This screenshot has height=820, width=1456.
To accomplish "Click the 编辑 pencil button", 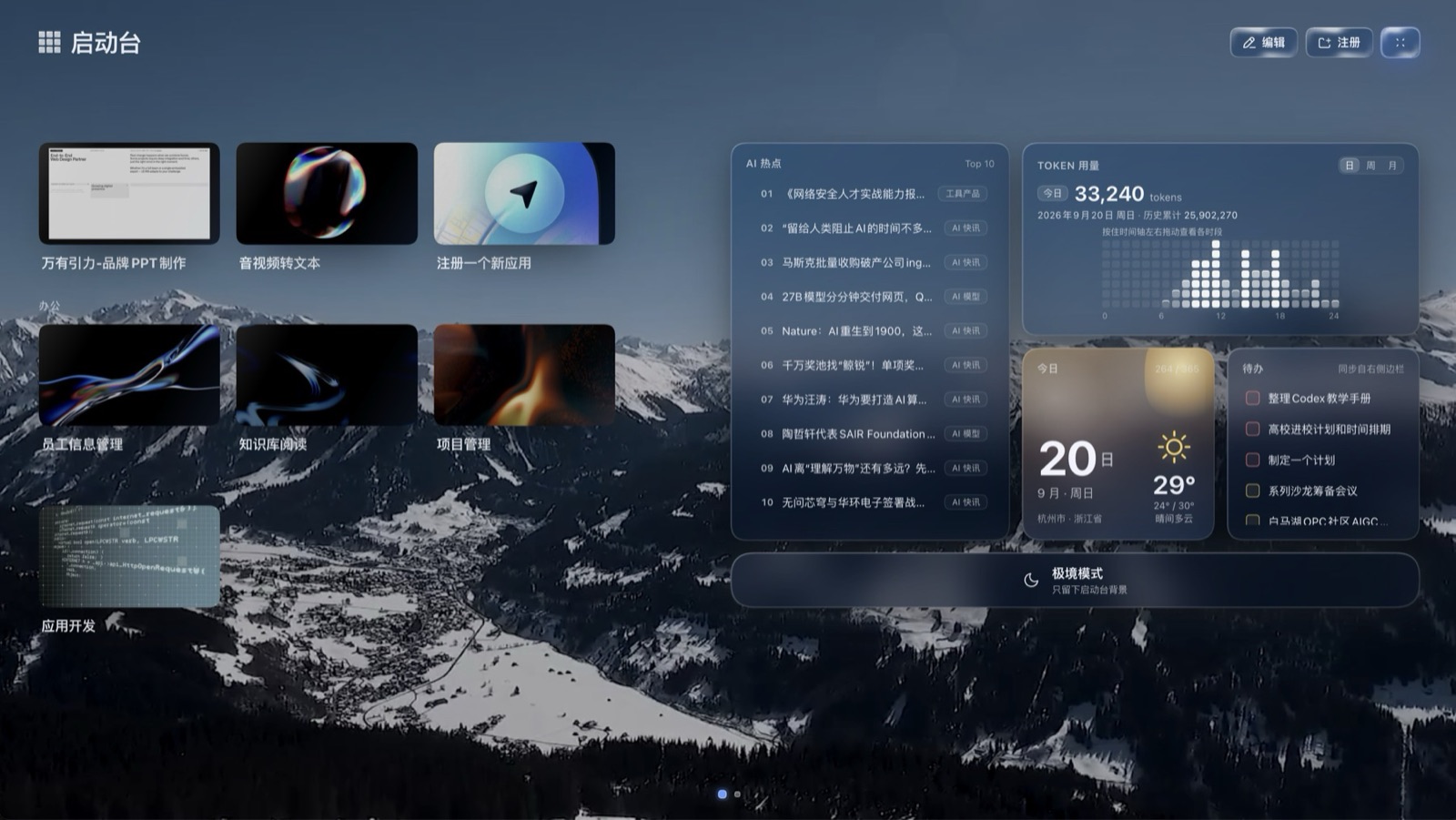I will (1263, 43).
